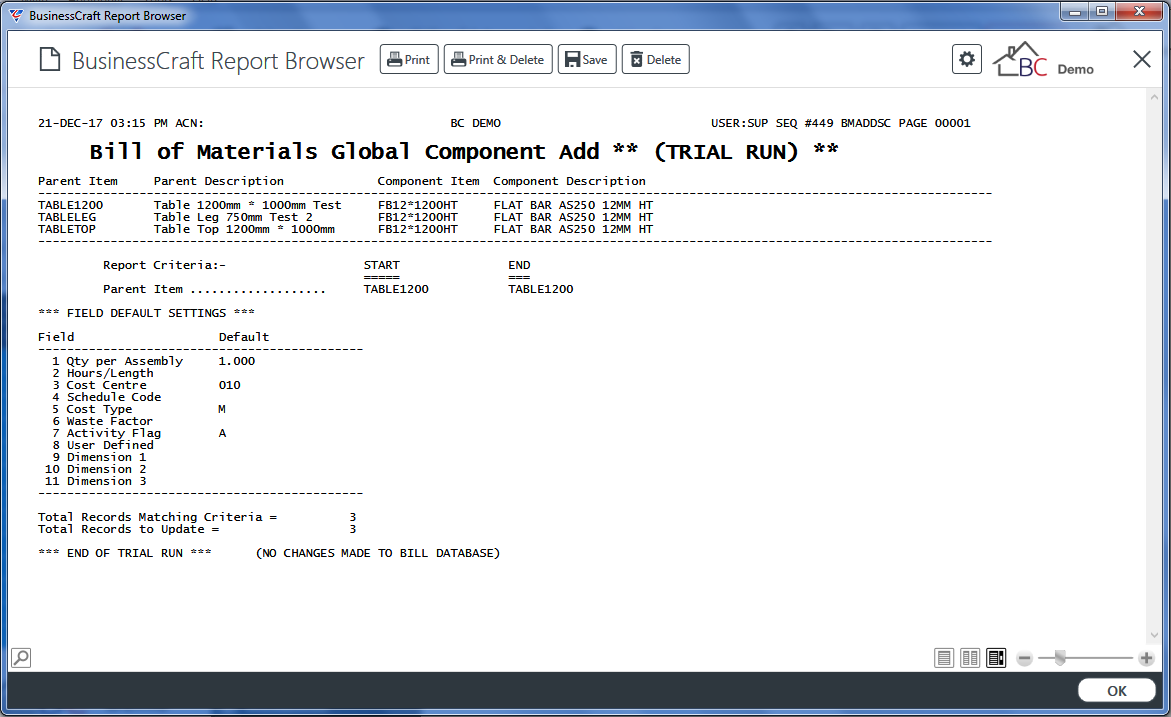
Task: Click the 'User Defined' field row
Action: (x=103, y=445)
